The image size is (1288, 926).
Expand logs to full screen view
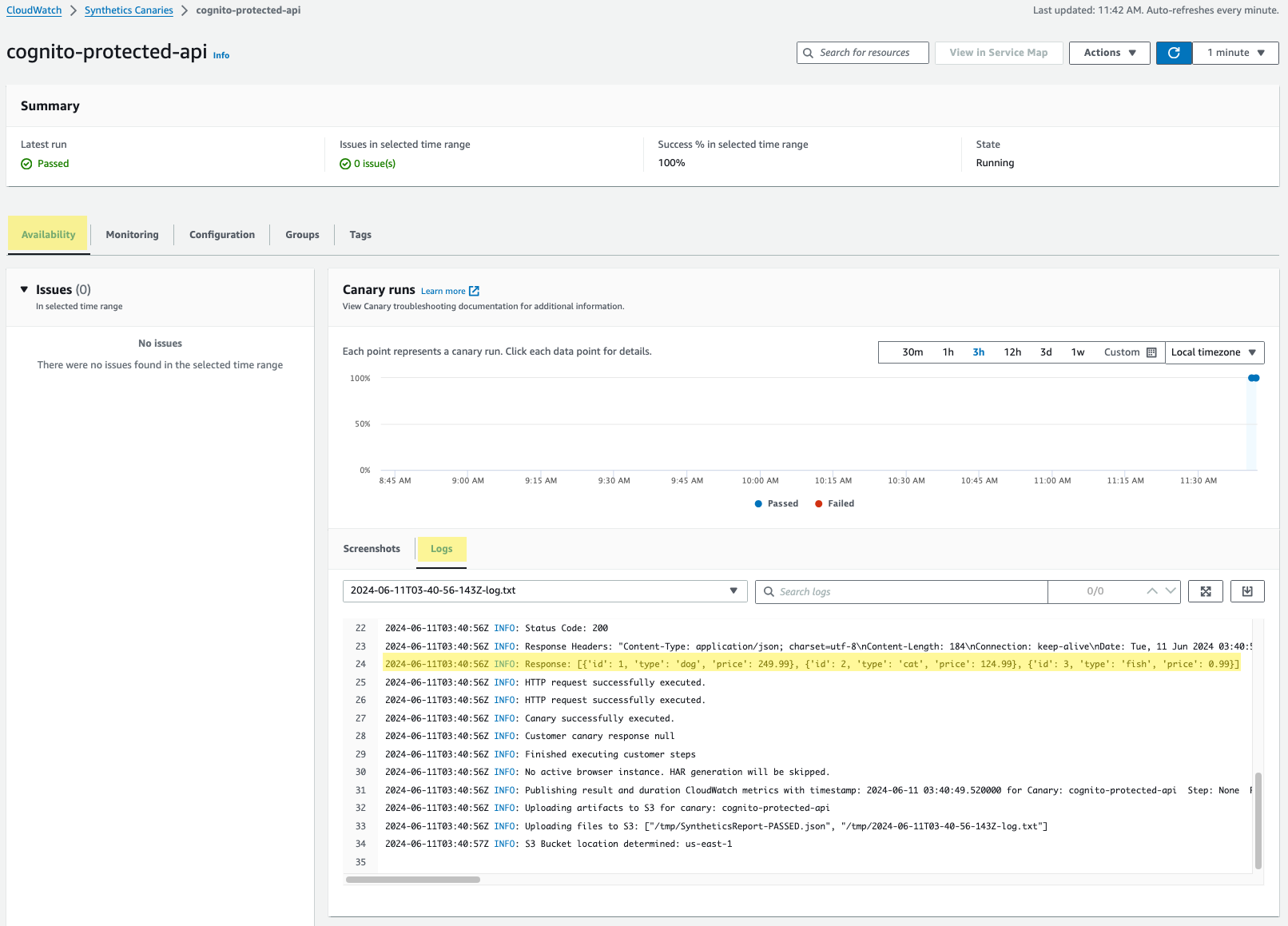[1205, 591]
